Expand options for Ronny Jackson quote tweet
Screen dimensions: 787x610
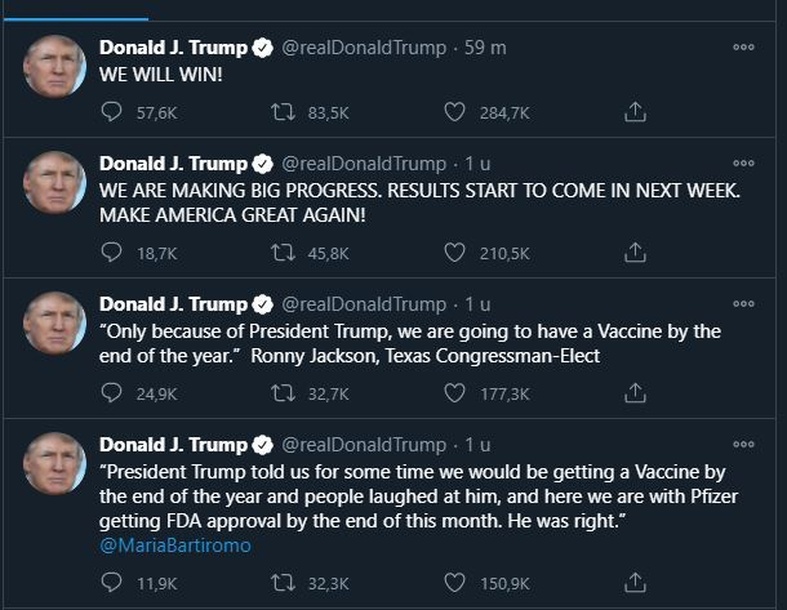[x=743, y=303]
